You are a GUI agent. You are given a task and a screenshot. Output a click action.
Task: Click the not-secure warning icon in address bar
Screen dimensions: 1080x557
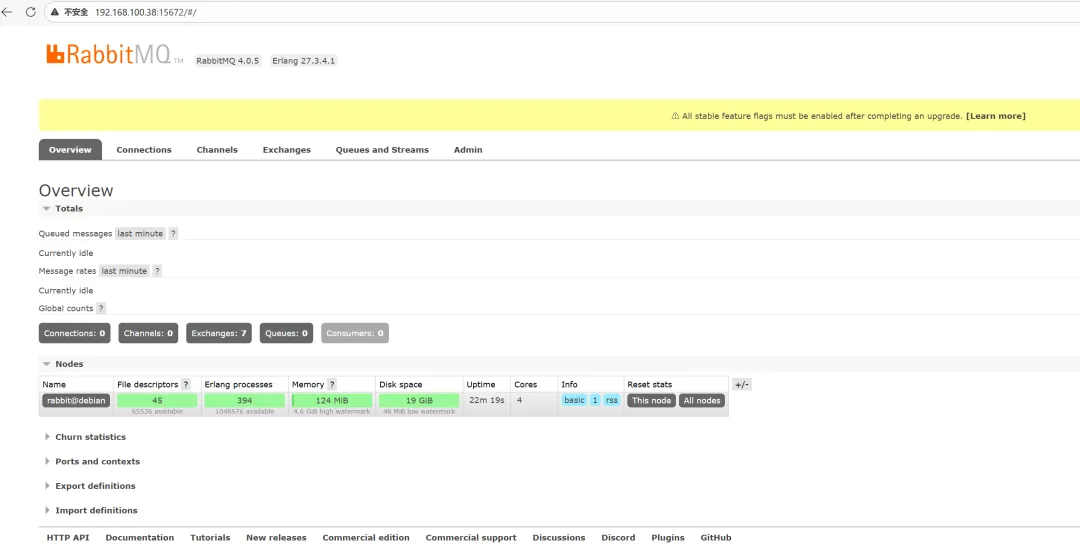[x=54, y=12]
